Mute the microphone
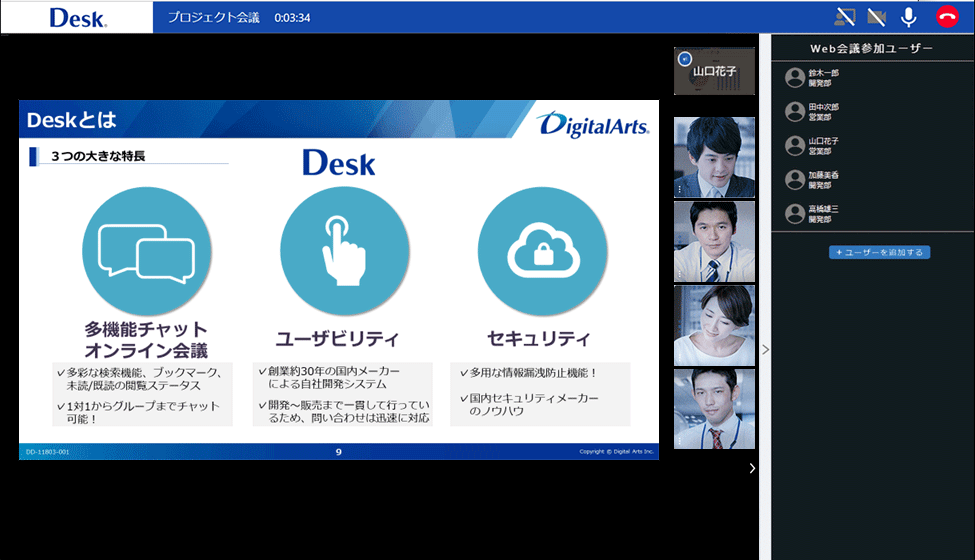 [x=908, y=17]
